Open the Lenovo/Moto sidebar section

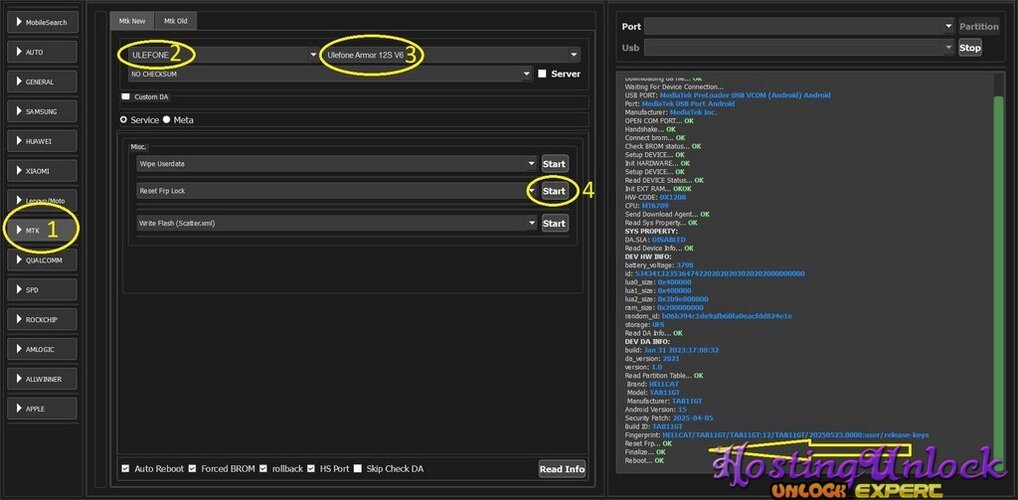tap(42, 201)
